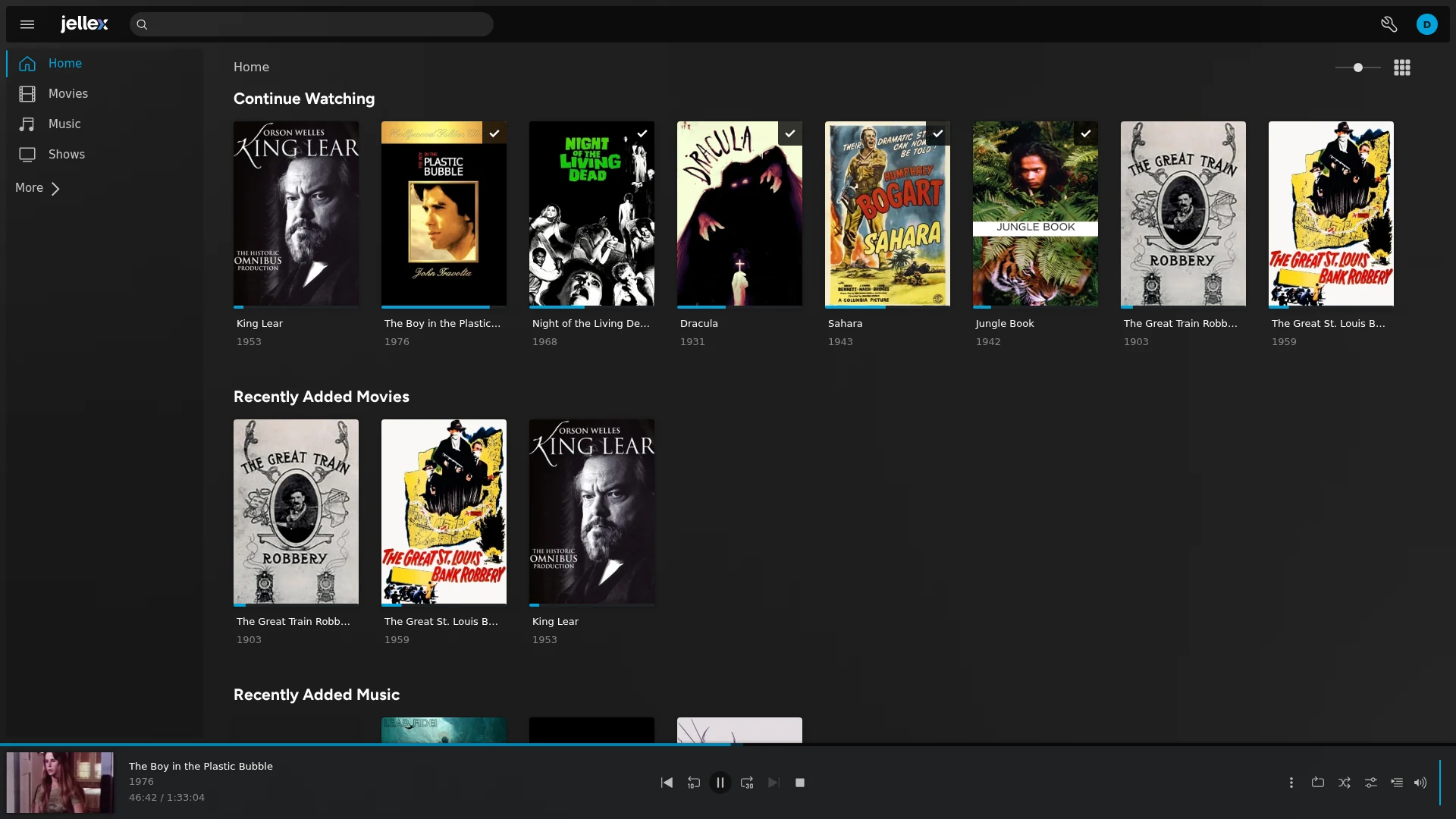Toggle watched checkmark on Jungle Book

pyautogui.click(x=1086, y=133)
